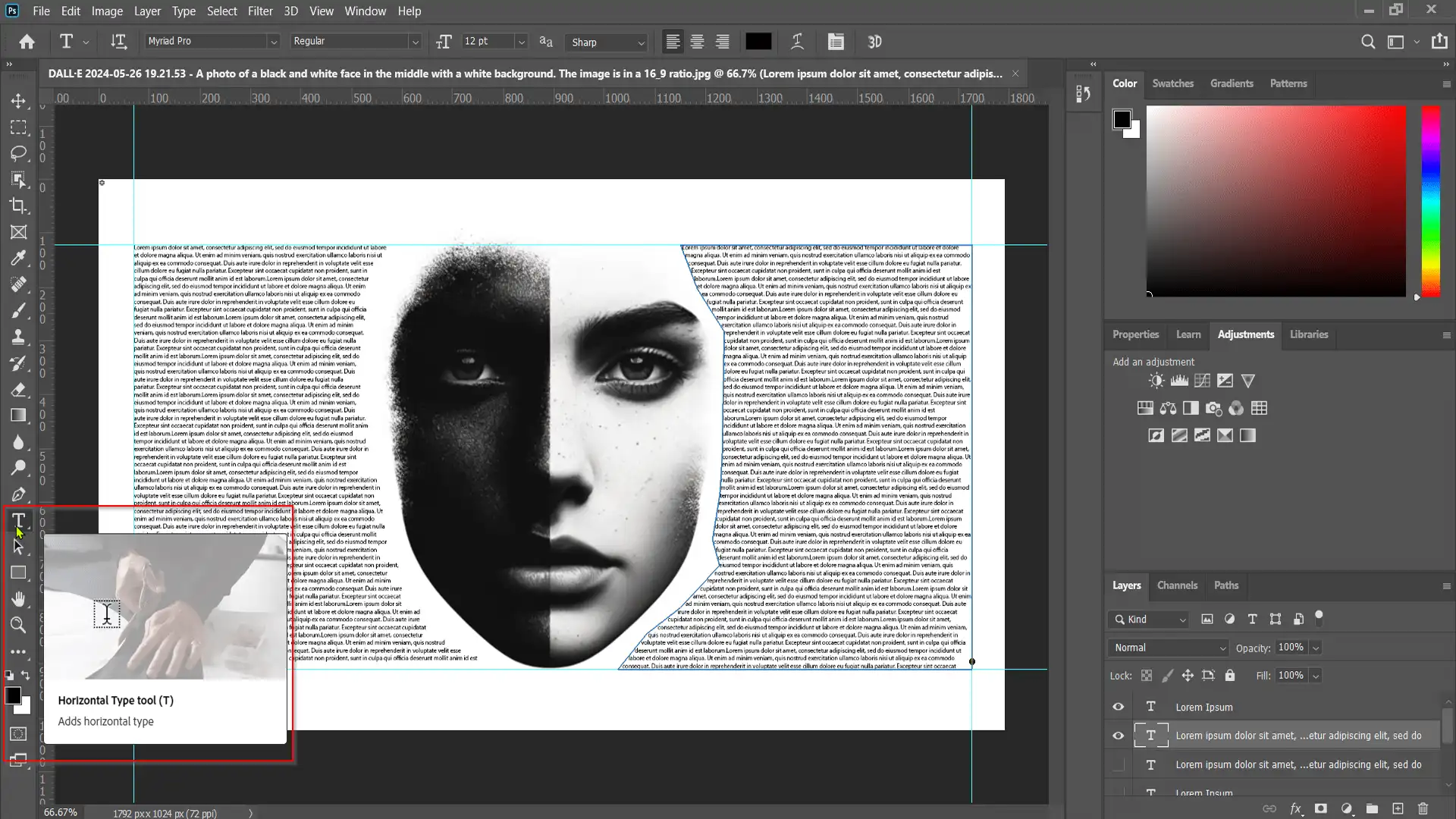Select the Rectangular Marquee tool

[x=18, y=127]
